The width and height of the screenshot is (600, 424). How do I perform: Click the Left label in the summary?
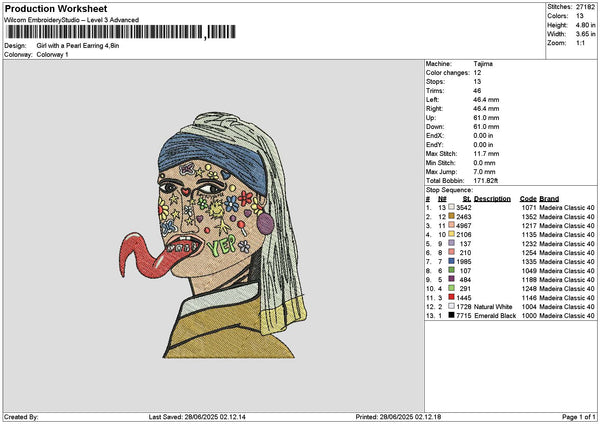[x=432, y=100]
